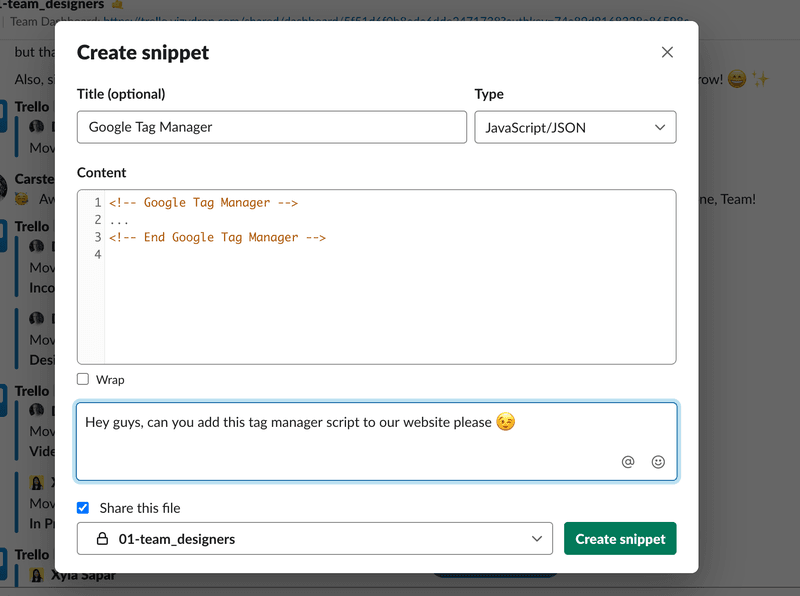Click the message text box with Hey guys
The image size is (800, 596).
377,441
